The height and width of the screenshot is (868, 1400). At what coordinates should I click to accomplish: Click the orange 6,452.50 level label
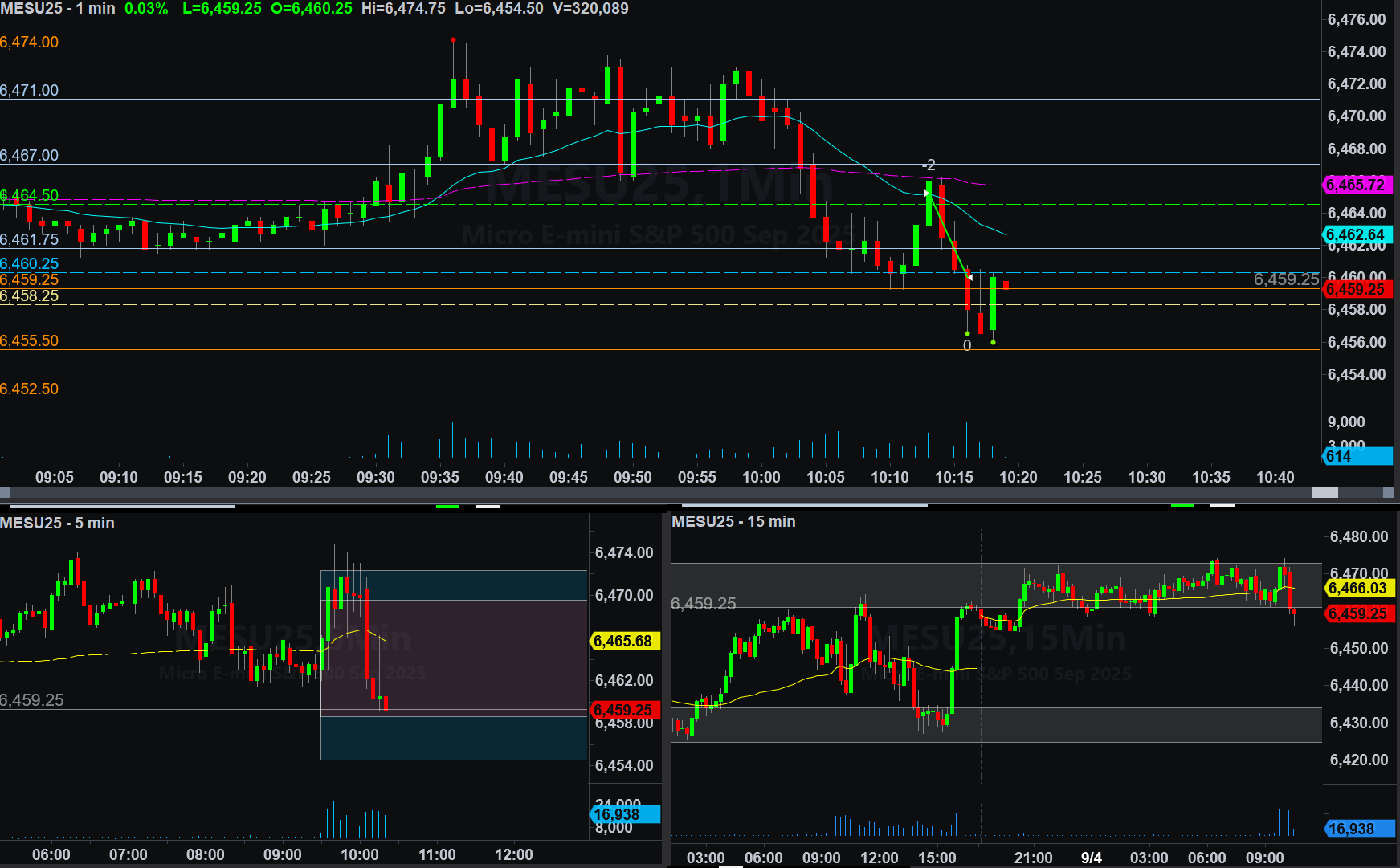30,389
